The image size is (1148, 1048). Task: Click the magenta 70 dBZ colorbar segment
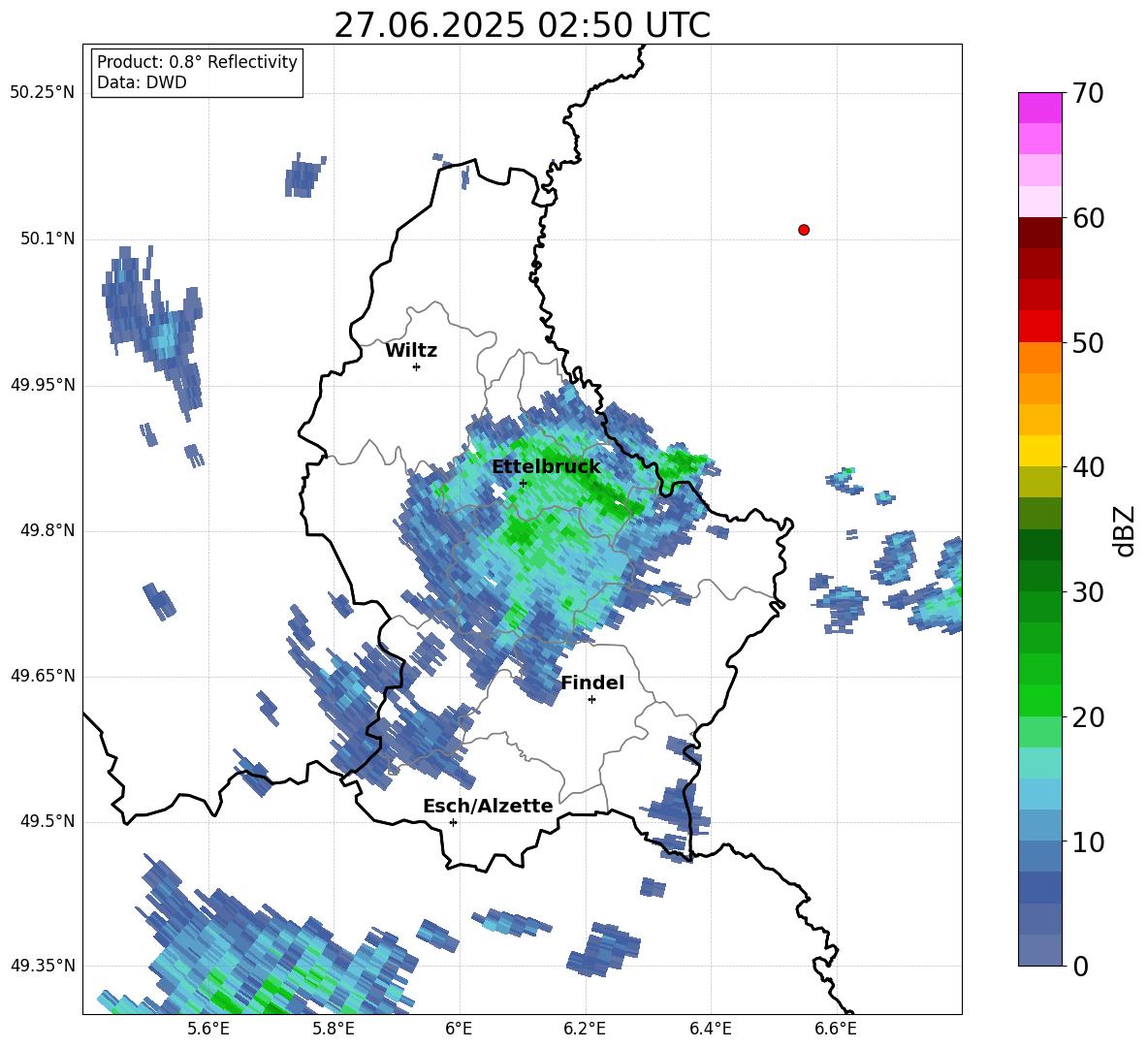(1039, 108)
